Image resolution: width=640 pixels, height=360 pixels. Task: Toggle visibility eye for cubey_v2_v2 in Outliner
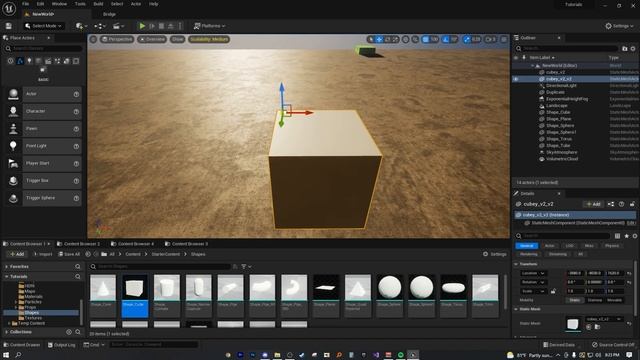point(516,79)
